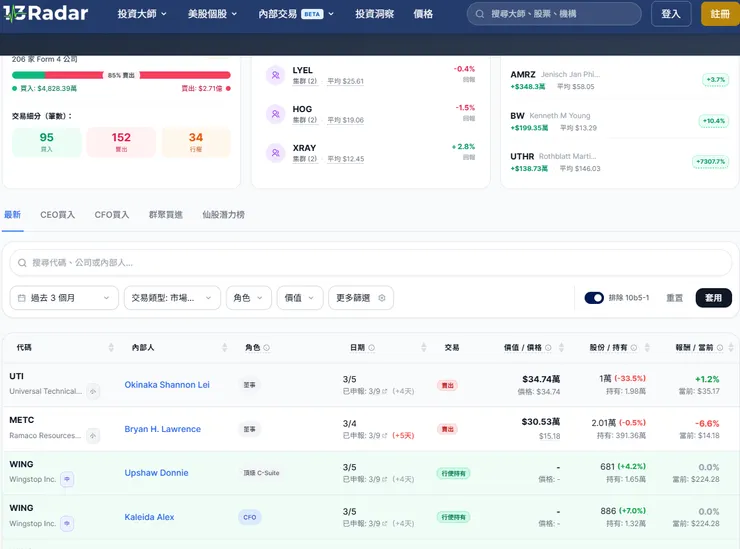
Task: Click the CFO role badge in Kaleida row
Action: click(x=250, y=517)
